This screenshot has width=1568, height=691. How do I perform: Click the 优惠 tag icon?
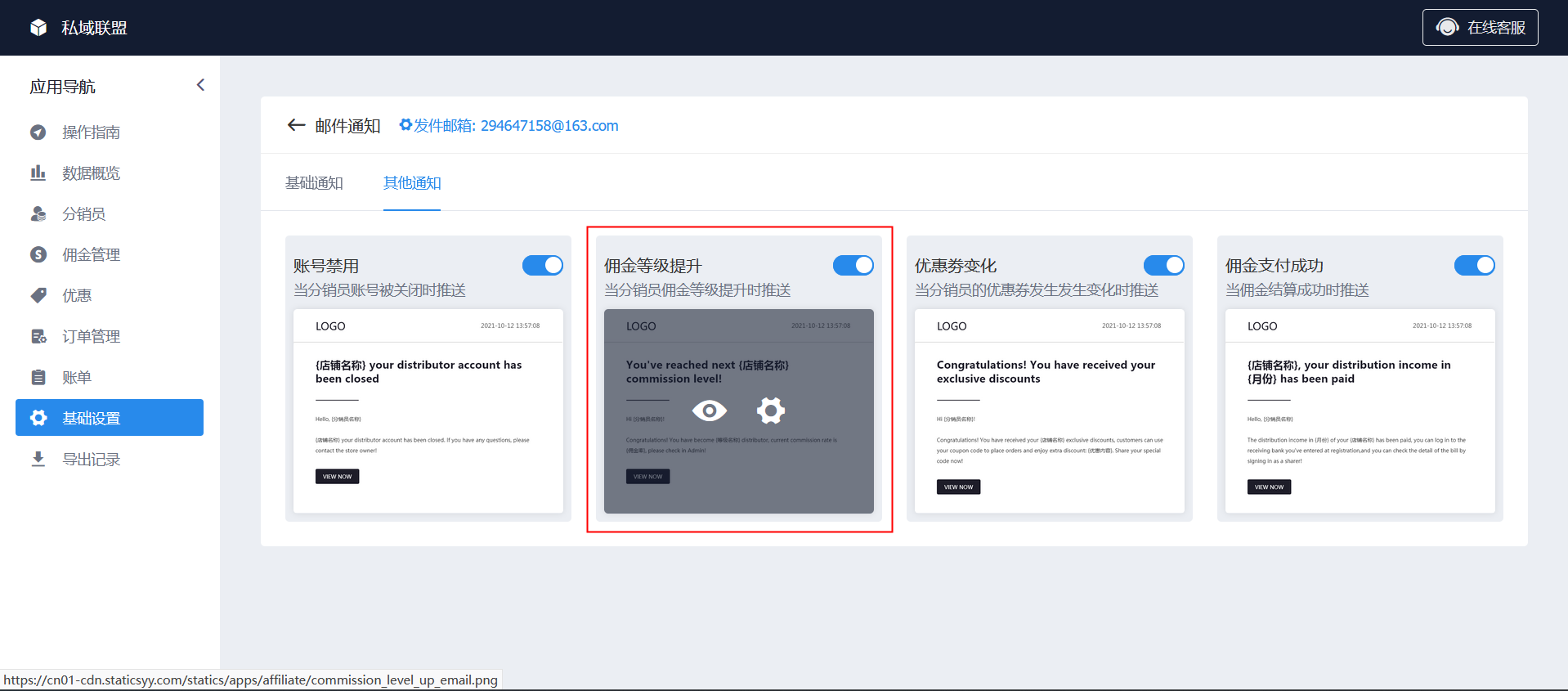(x=38, y=295)
